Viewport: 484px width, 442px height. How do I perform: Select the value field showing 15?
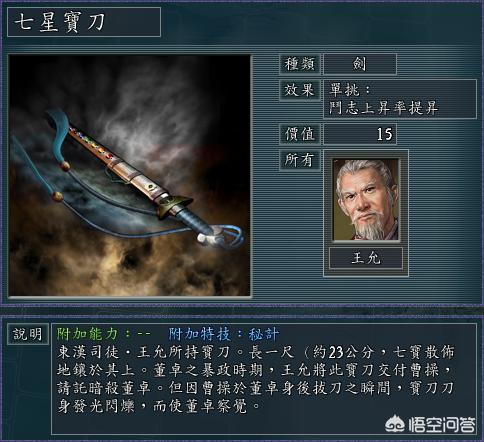coord(360,134)
